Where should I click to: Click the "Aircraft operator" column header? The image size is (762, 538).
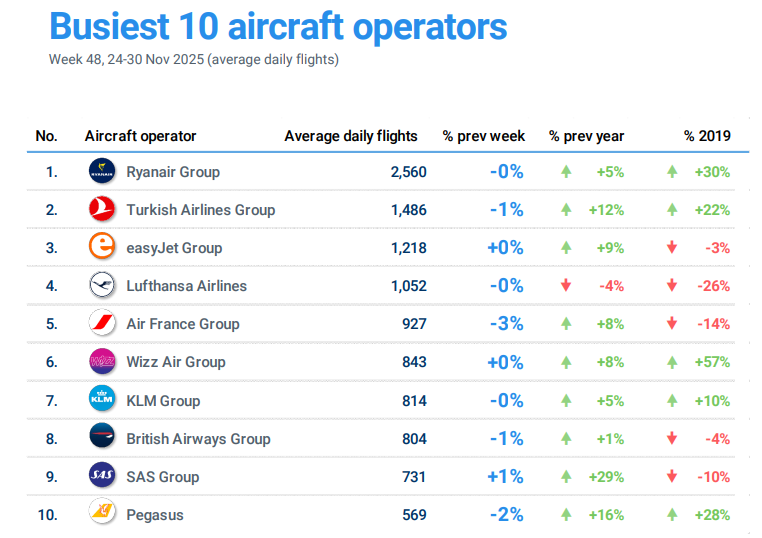pyautogui.click(x=141, y=136)
